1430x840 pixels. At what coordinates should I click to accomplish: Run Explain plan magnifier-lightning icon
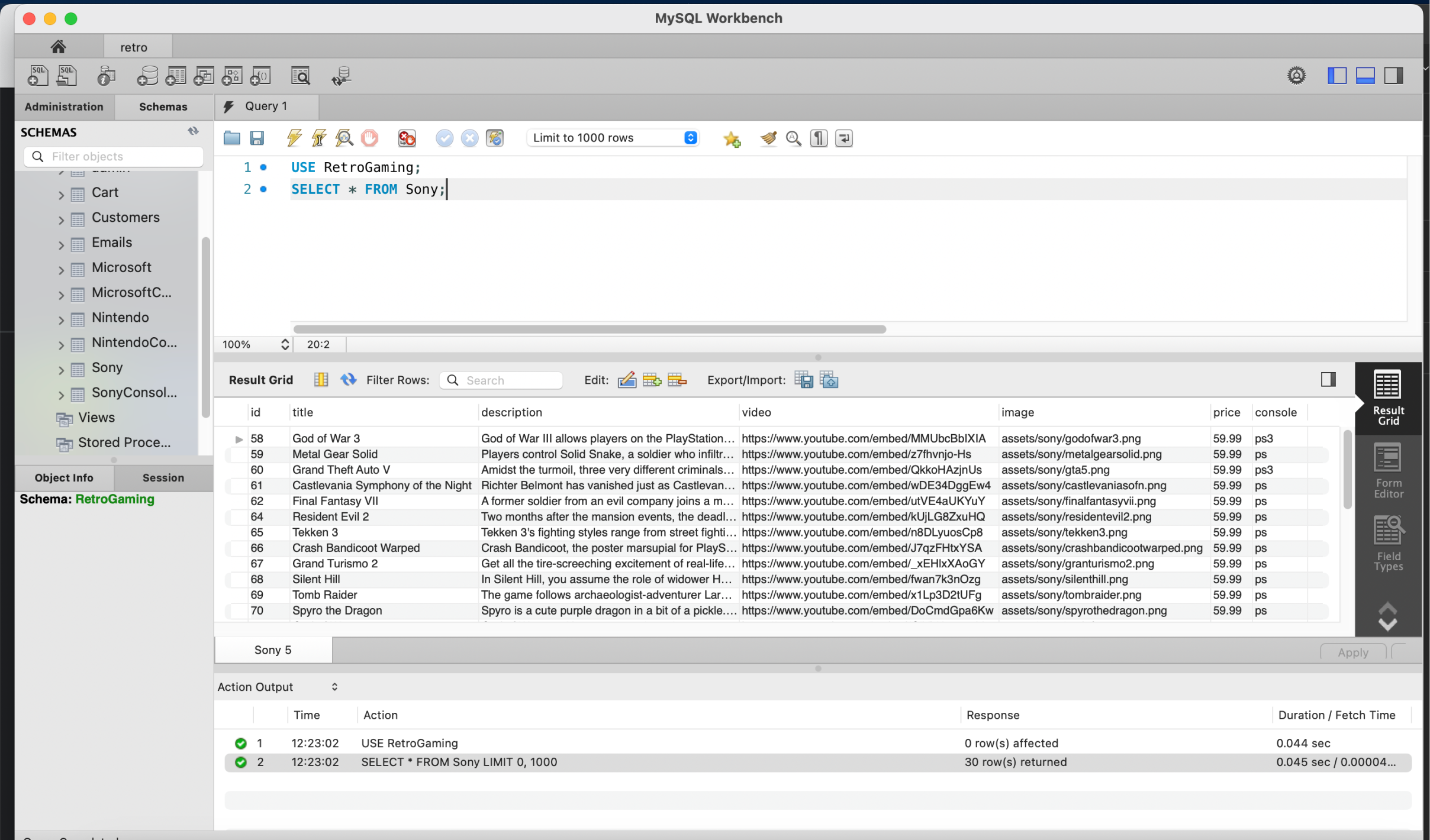pos(344,138)
